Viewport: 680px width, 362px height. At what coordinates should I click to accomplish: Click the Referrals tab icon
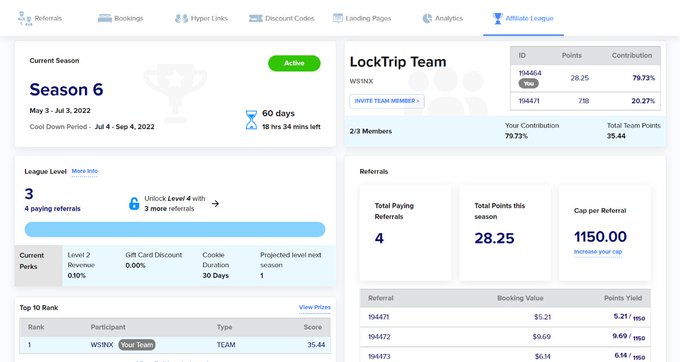coord(24,18)
